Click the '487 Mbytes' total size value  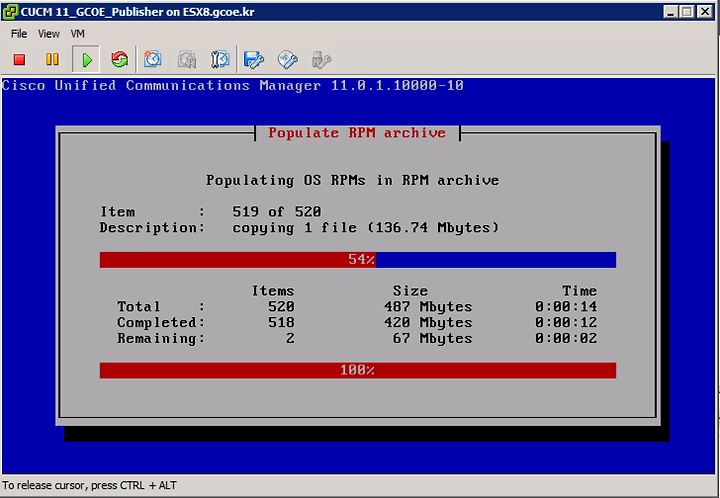click(428, 307)
